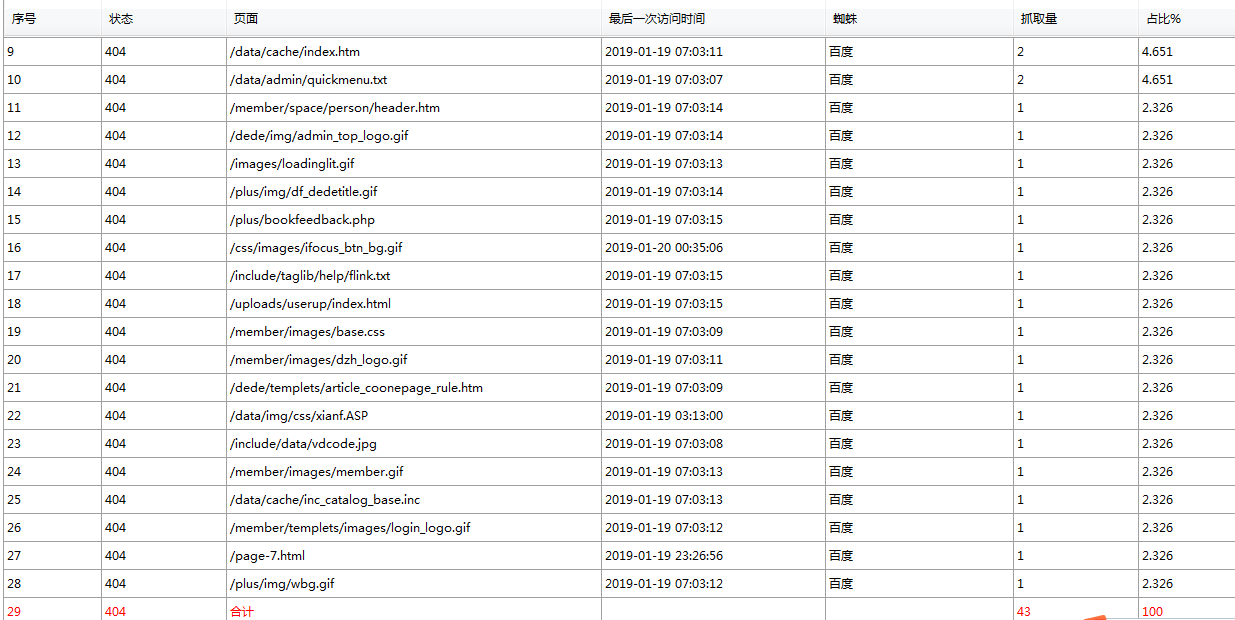1235x620 pixels.
Task: Click the 蜘蛛 column header
Action: tap(845, 19)
